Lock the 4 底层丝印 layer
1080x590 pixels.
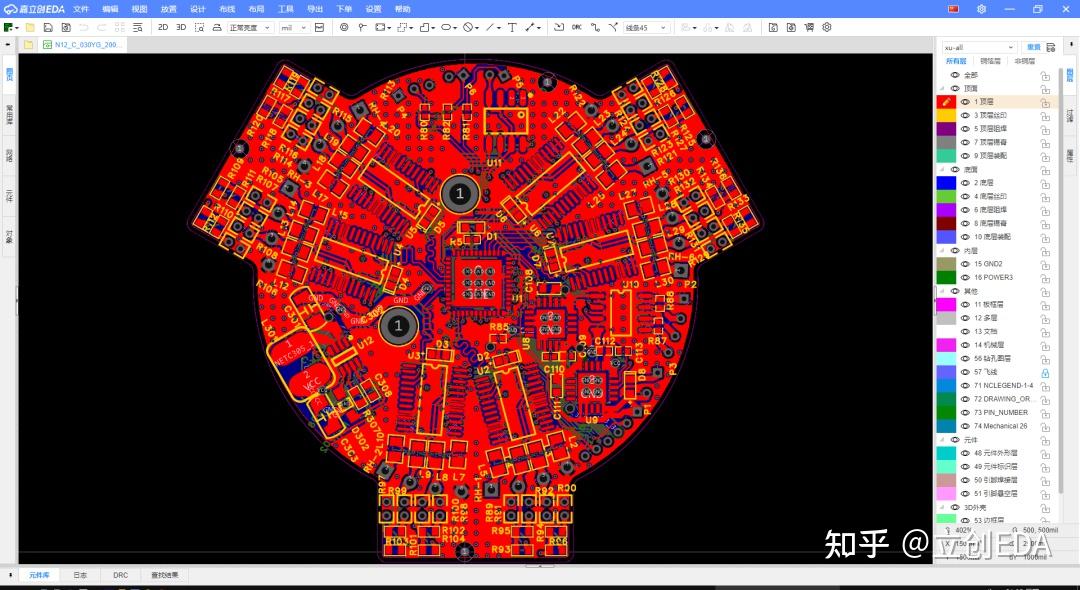coord(1045,196)
